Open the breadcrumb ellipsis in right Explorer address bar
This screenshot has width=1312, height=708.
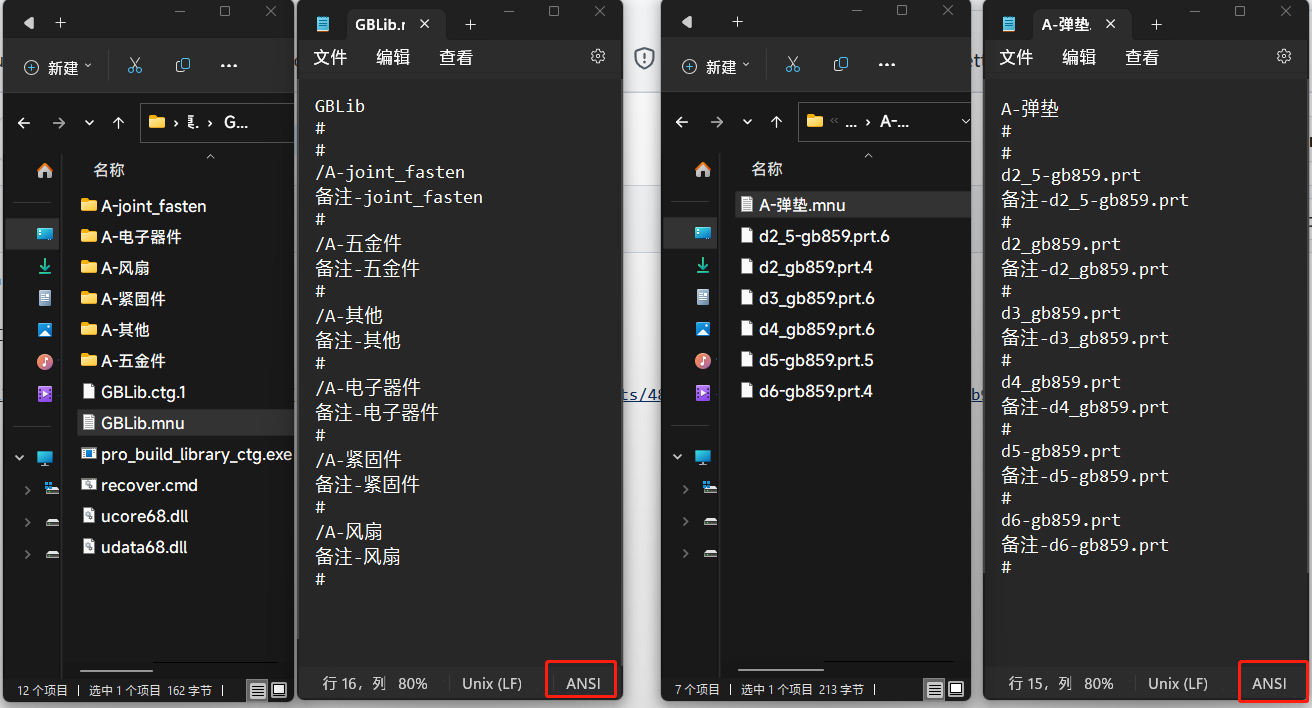pos(852,121)
